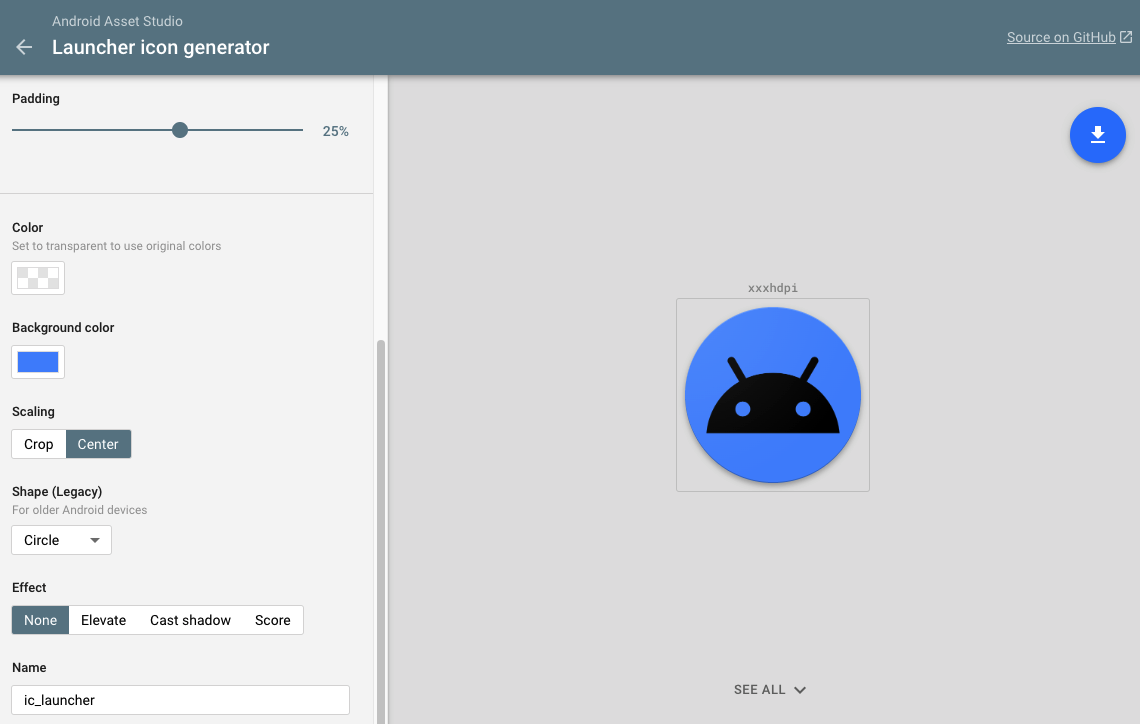Click the Android Asset Studio title

click(x=117, y=21)
